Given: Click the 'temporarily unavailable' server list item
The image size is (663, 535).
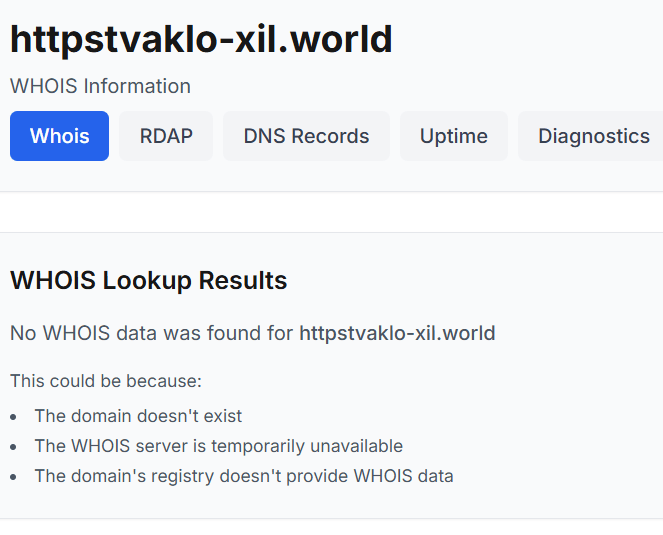Looking at the screenshot, I should (x=218, y=446).
